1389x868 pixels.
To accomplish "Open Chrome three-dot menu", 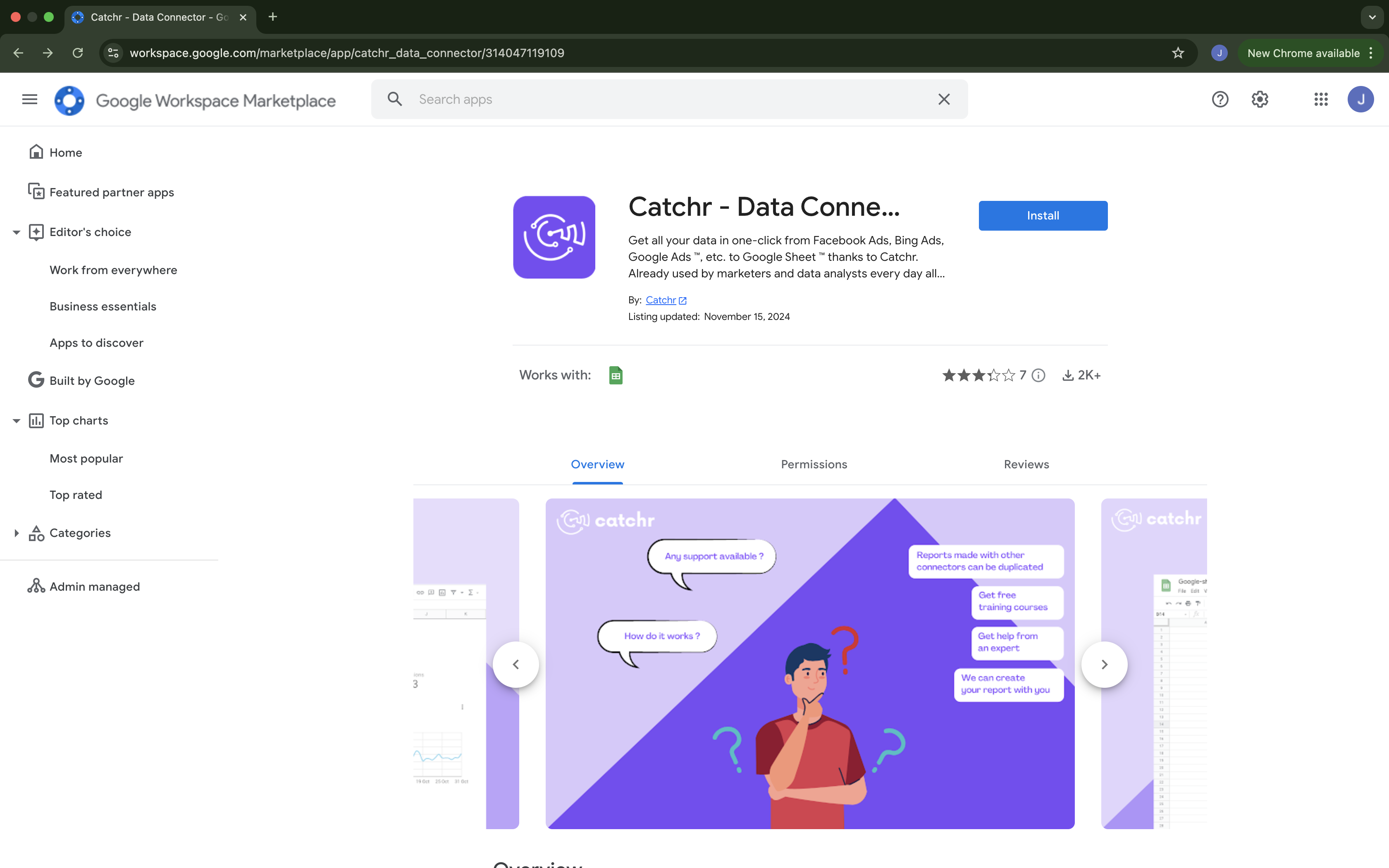I will click(1371, 53).
